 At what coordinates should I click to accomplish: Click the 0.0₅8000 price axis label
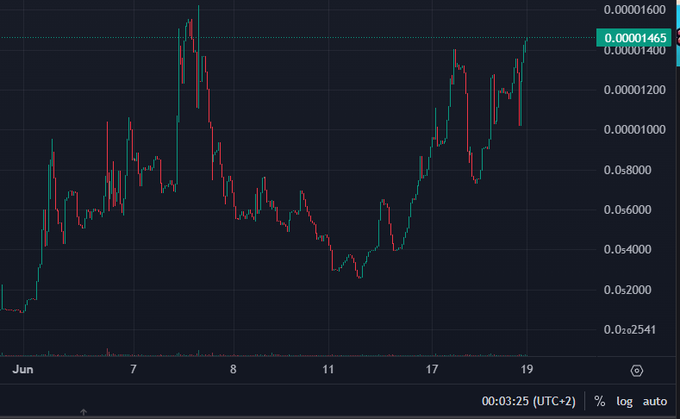628,170
